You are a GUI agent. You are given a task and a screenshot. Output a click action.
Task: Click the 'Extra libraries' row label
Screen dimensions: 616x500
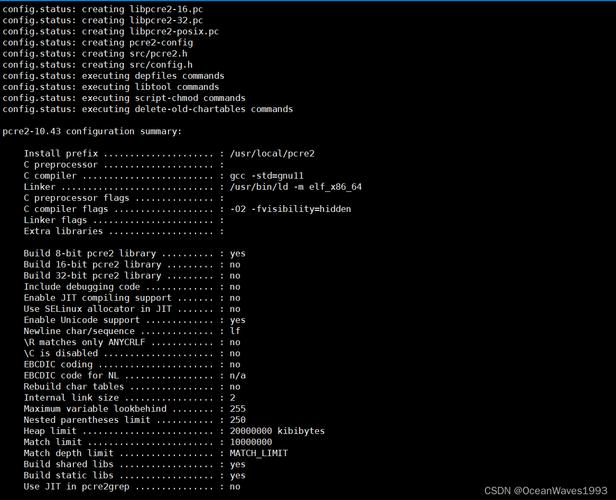pos(63,231)
